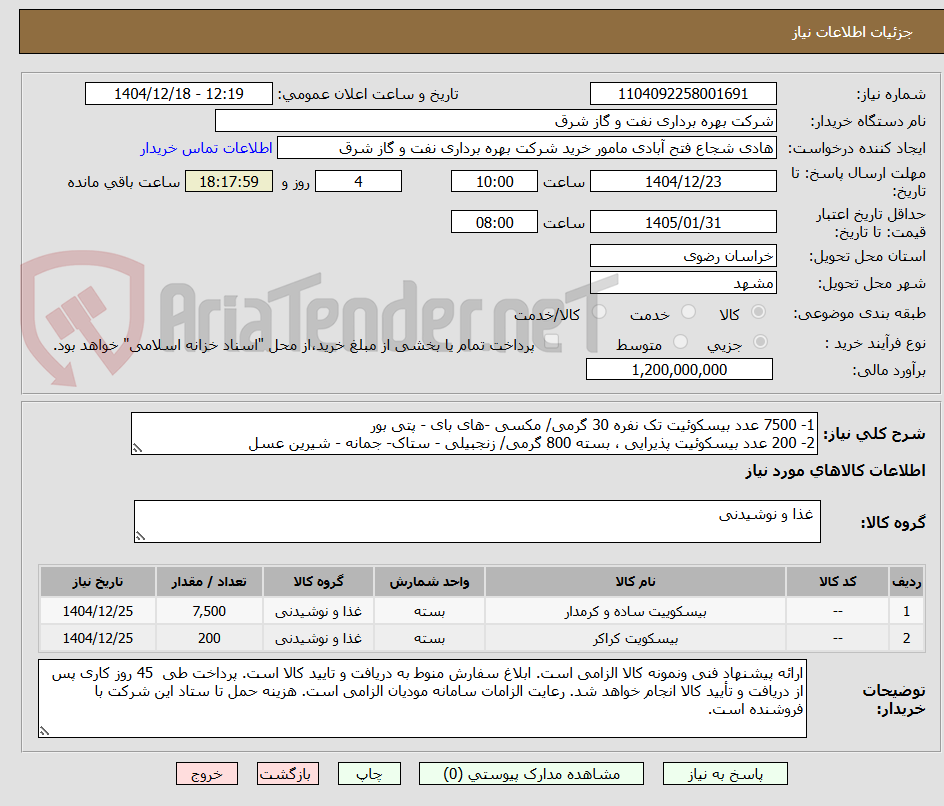944x806 pixels.
Task: Click the unit cell 'بسته' in row 1
Action: (x=429, y=612)
